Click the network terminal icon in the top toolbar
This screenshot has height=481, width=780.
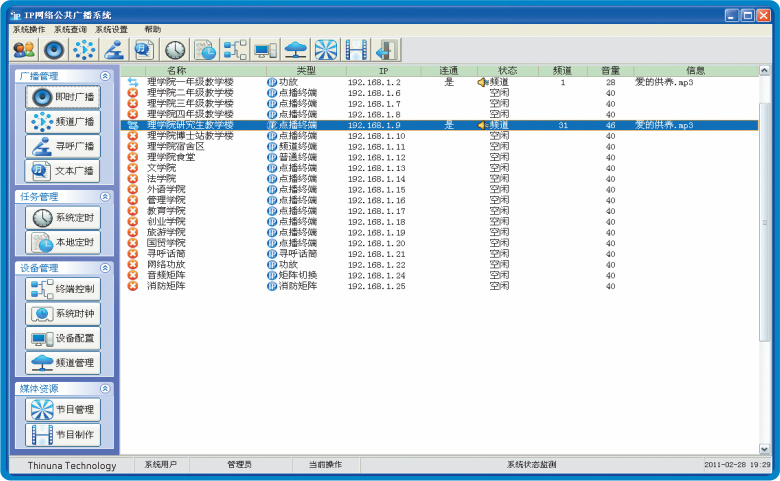click(x=235, y=49)
